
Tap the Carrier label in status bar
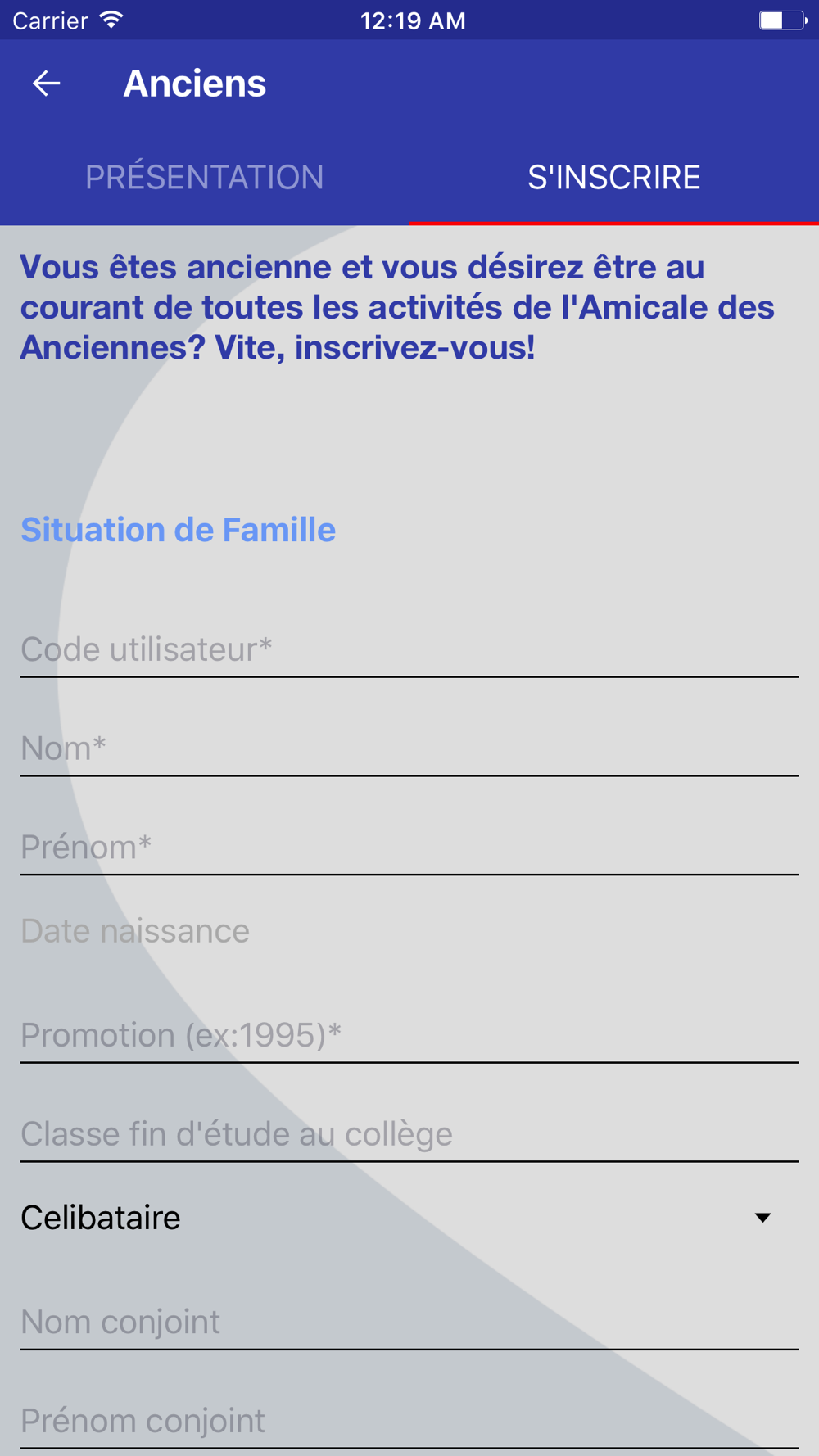click(x=50, y=20)
